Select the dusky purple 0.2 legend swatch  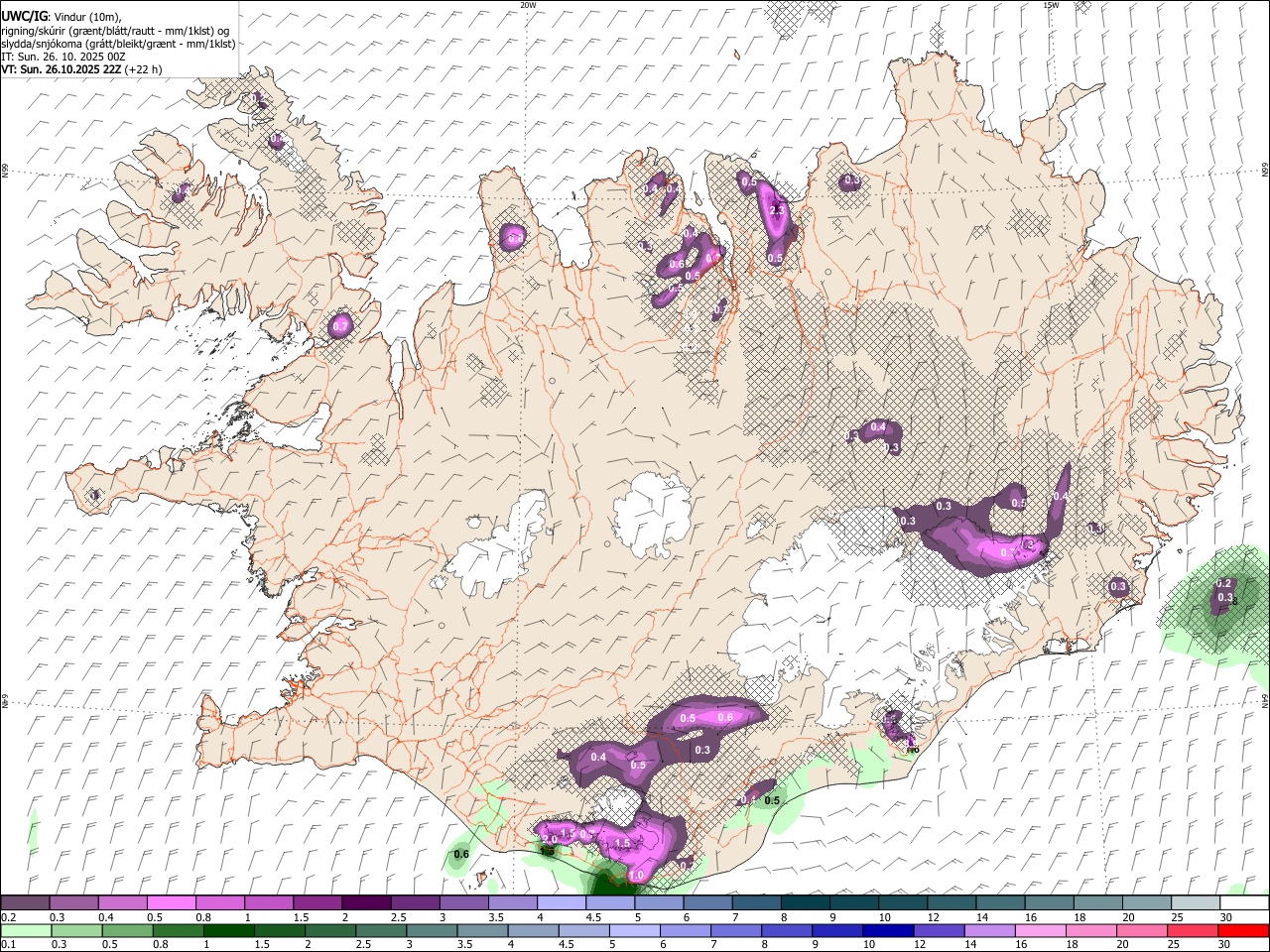point(25,903)
